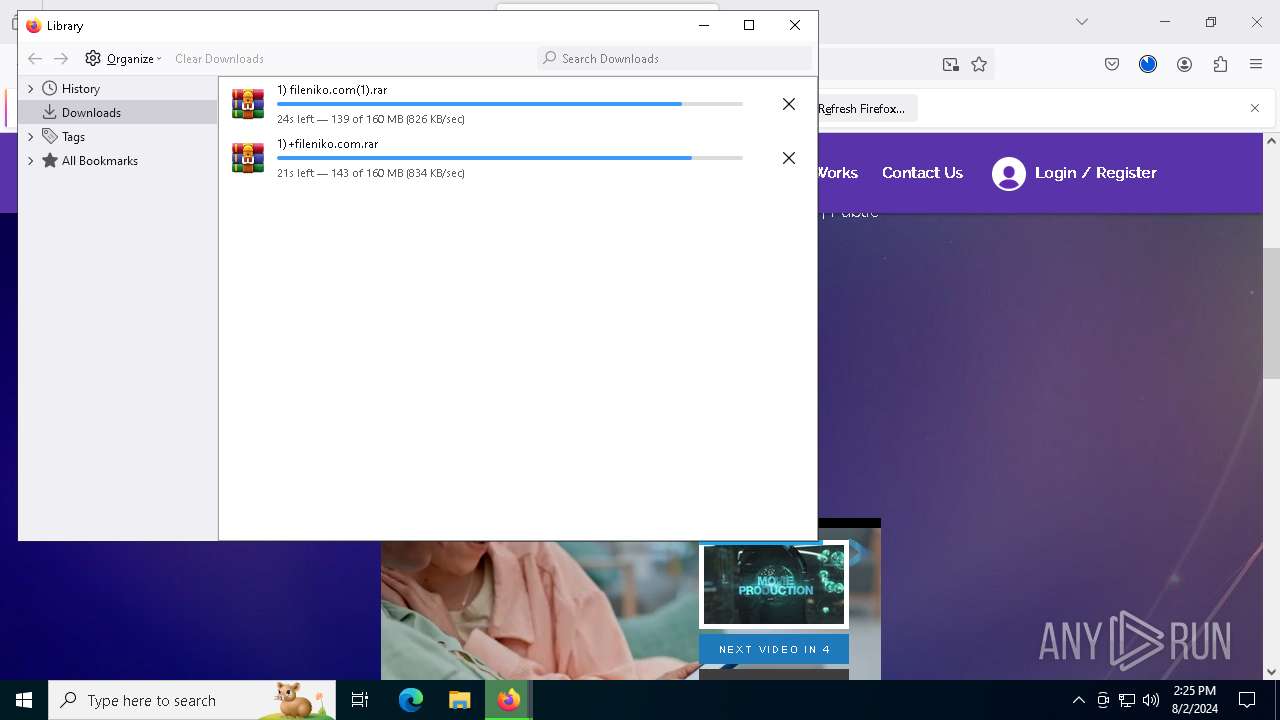
Task: Click the fileniko.com(1).rar archive icon
Action: [248, 104]
